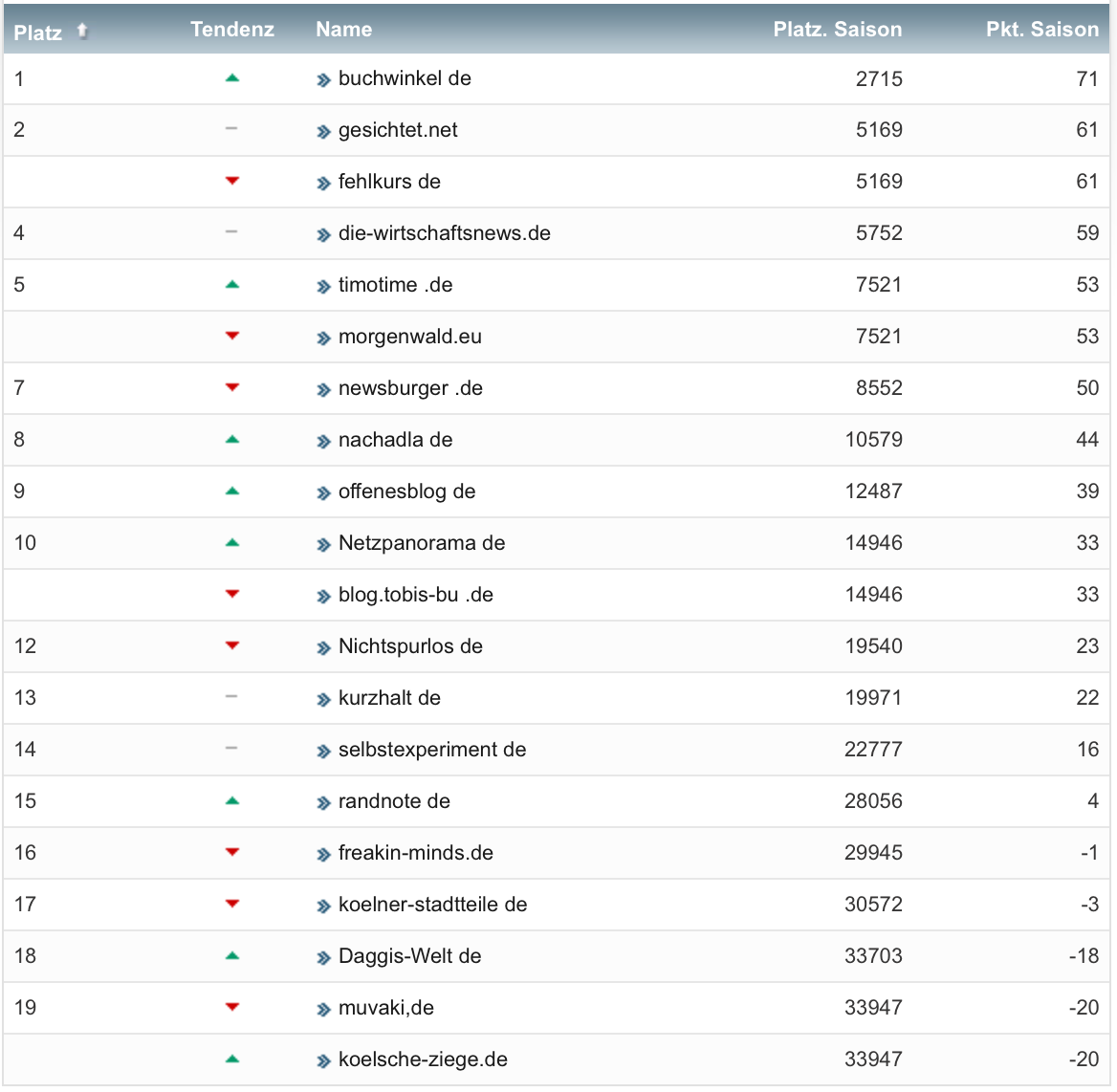Click red down-trend arrow for koelner-stadtteile de
Image resolution: width=1117 pixels, height=1092 pixels.
[x=232, y=904]
